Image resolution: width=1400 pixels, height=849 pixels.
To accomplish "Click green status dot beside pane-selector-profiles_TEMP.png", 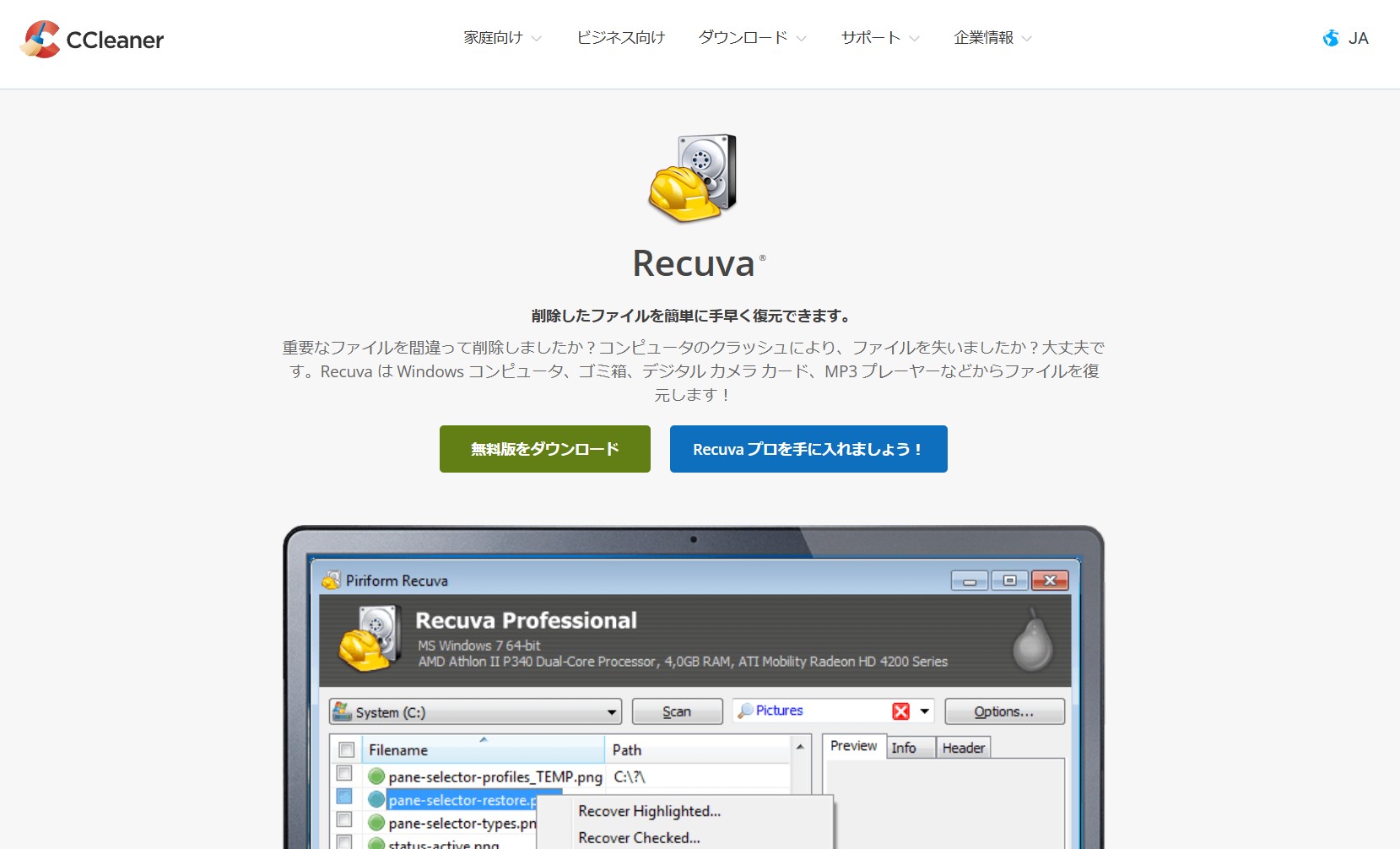I will coord(376,776).
